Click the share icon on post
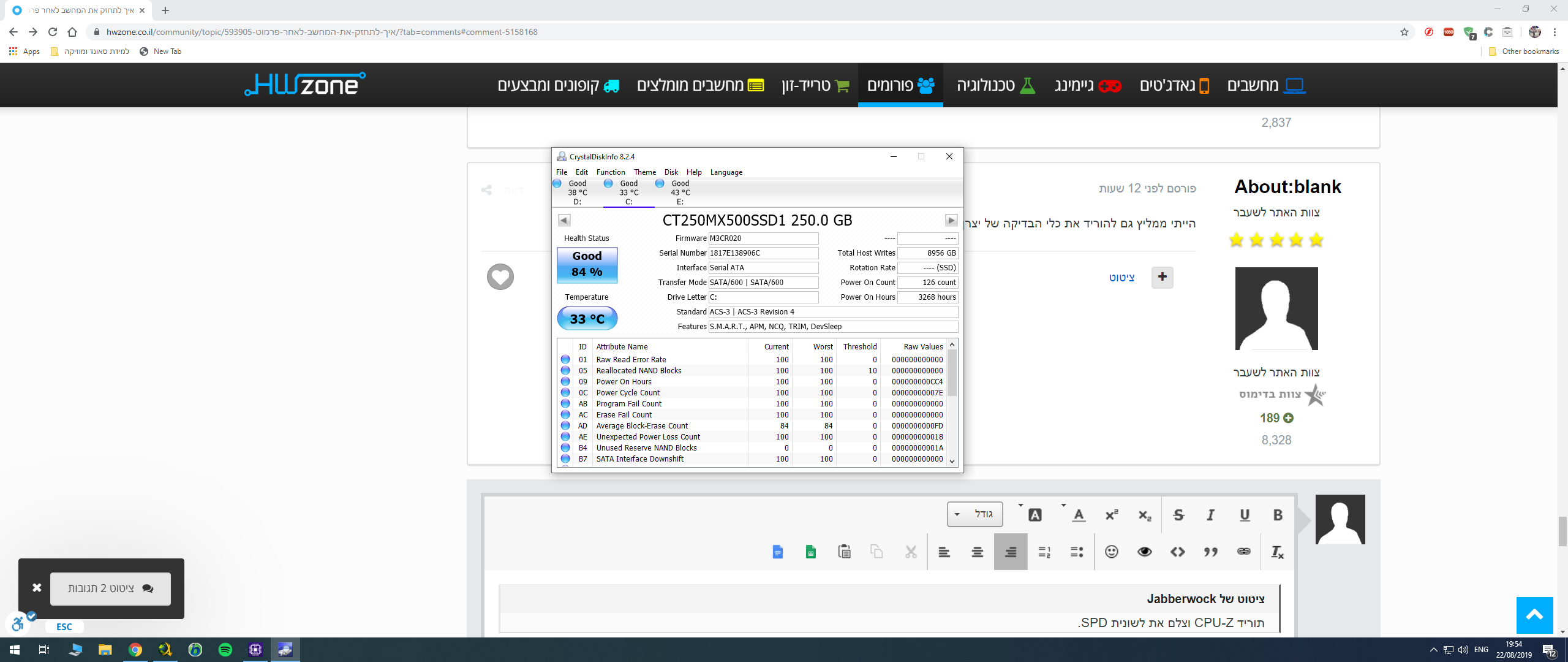 point(486,190)
